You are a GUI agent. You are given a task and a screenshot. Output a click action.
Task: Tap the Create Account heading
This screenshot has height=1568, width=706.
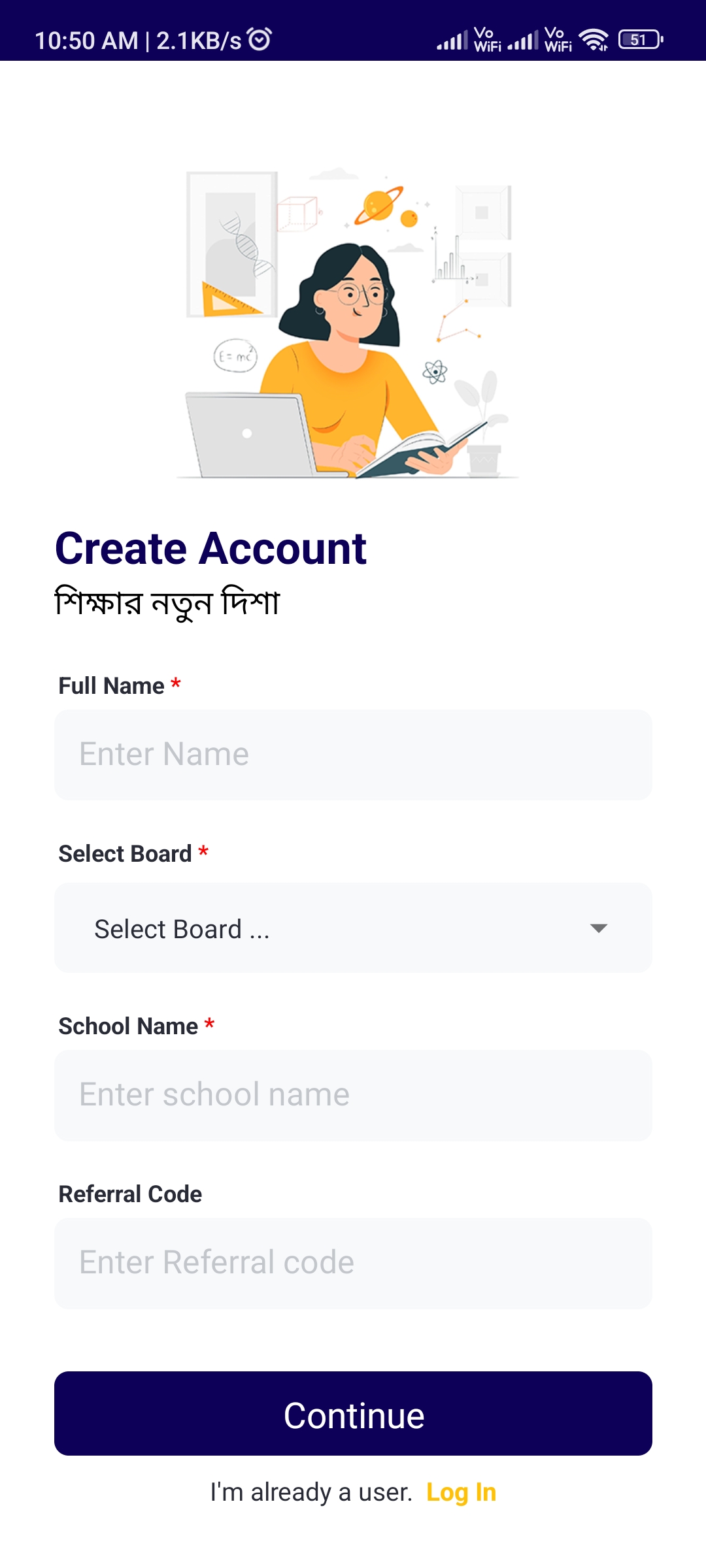tap(210, 548)
